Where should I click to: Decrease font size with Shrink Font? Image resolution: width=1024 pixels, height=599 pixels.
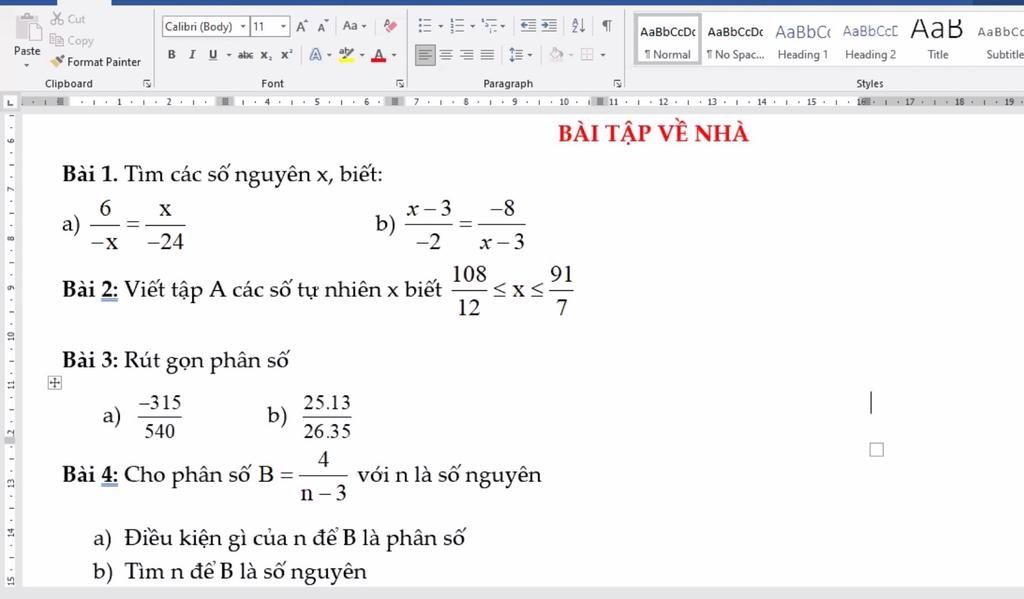pyautogui.click(x=323, y=26)
